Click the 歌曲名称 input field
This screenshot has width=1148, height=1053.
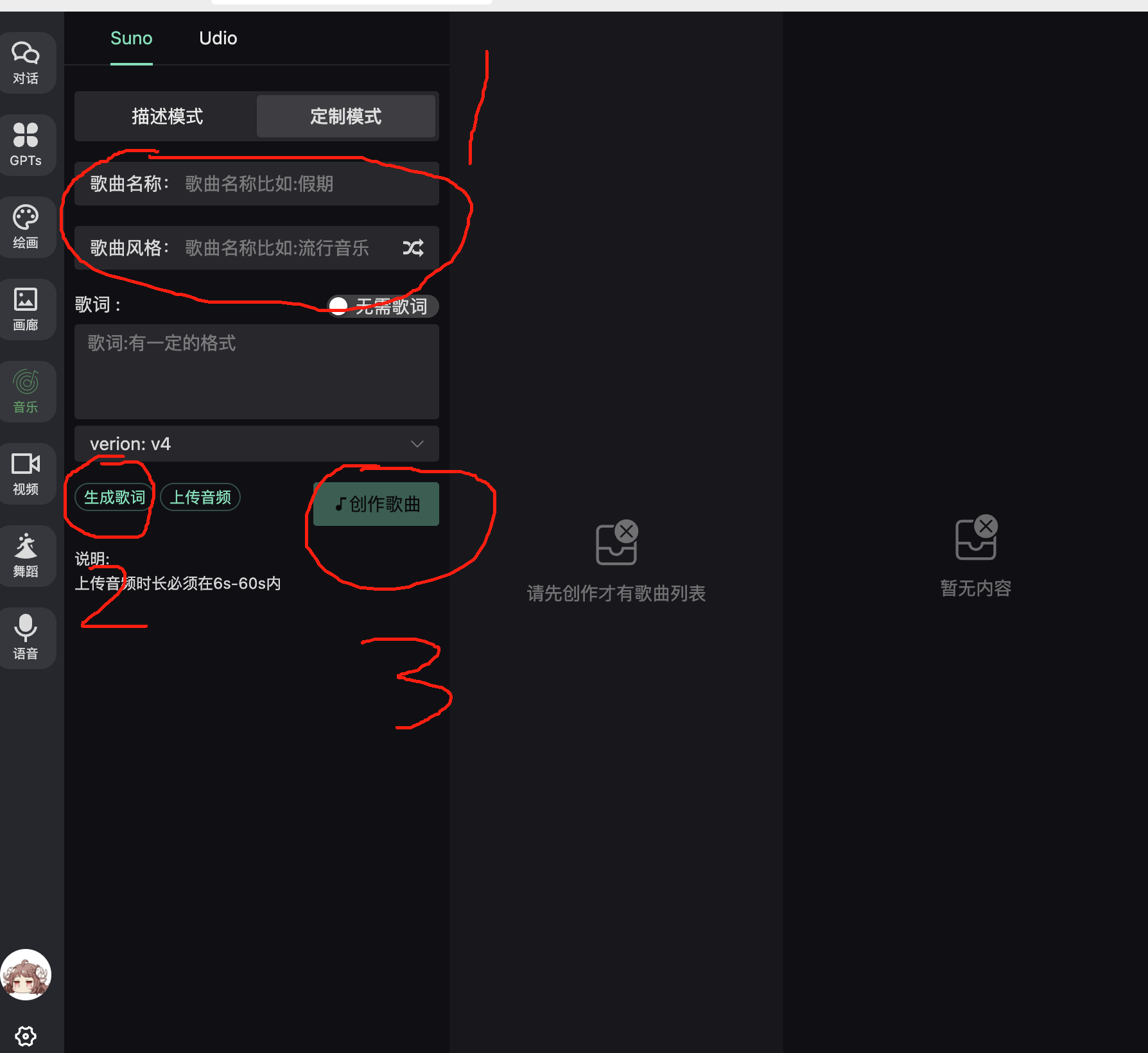point(257,184)
